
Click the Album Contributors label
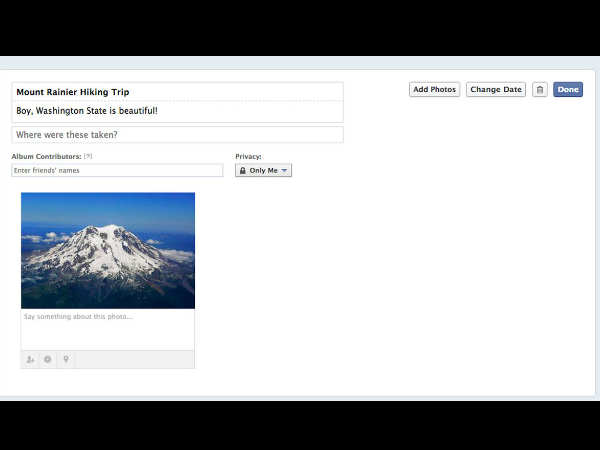tap(46, 156)
